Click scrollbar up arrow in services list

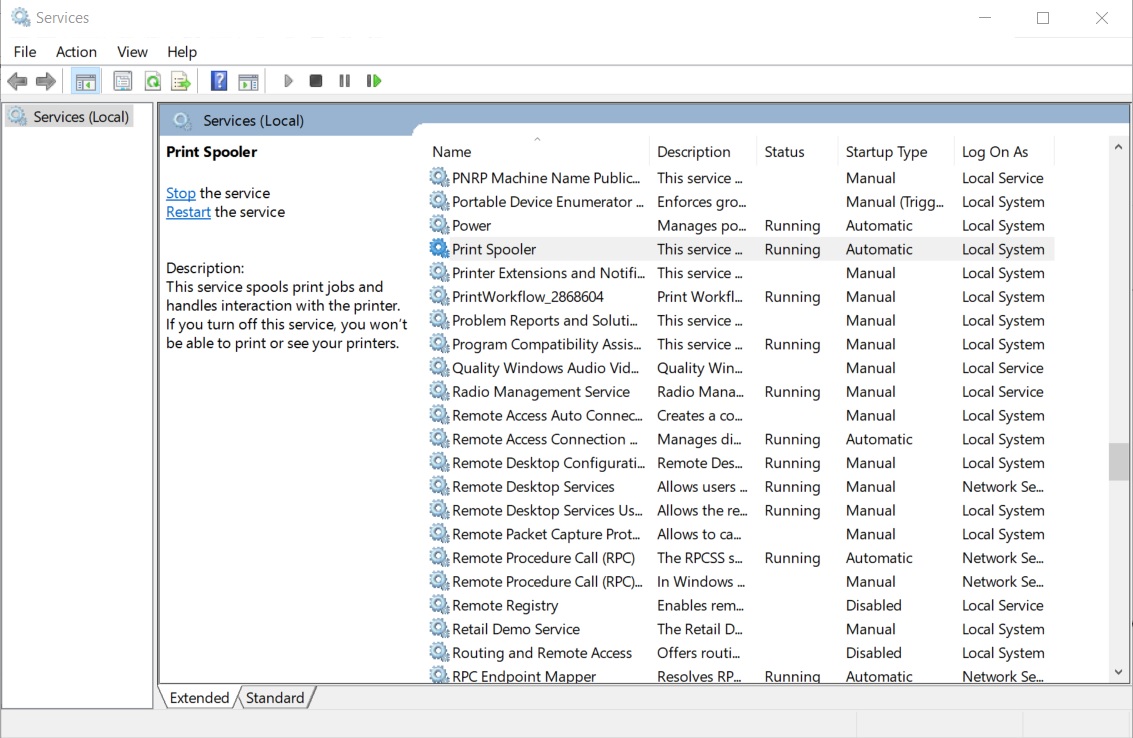point(1118,147)
